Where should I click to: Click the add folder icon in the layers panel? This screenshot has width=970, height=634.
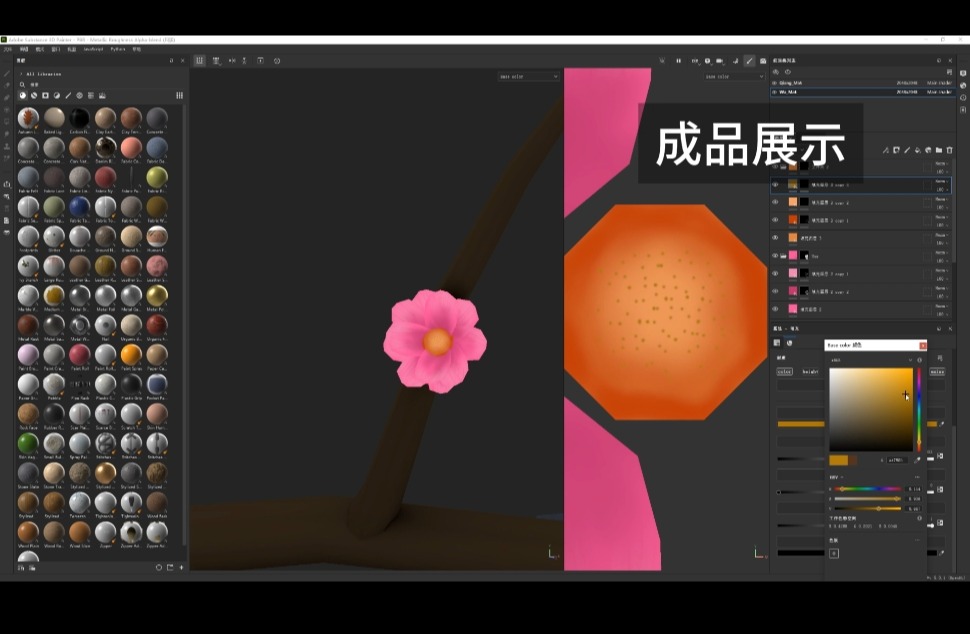tap(939, 150)
